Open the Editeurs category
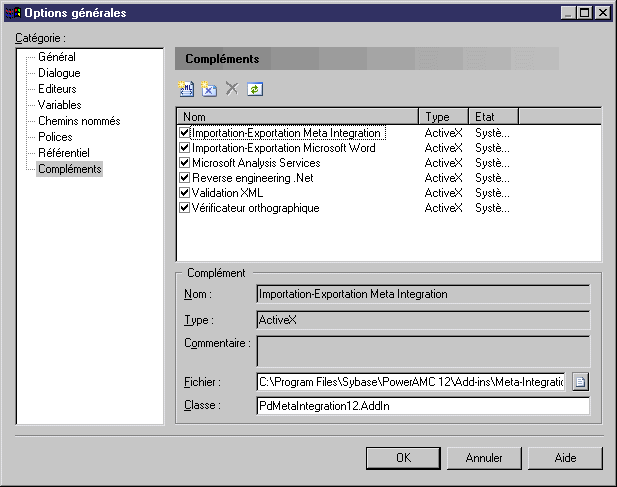Image resolution: width=617 pixels, height=487 pixels. [59, 89]
